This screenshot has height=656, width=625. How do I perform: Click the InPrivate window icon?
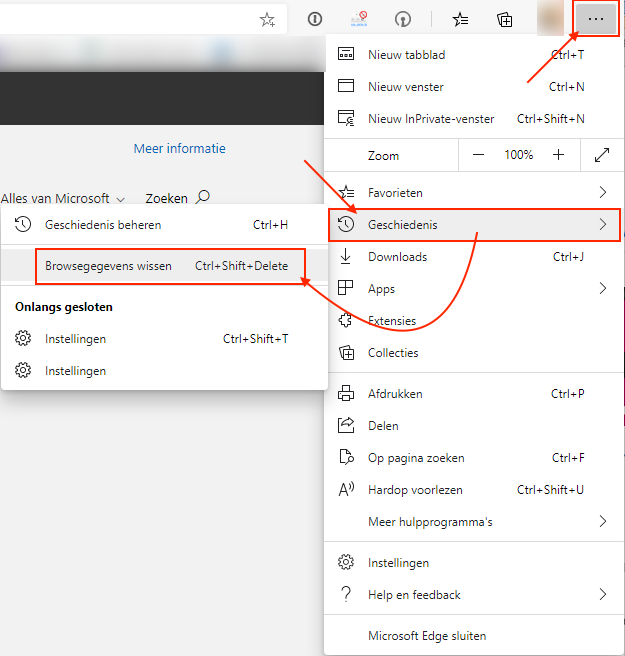[x=346, y=118]
